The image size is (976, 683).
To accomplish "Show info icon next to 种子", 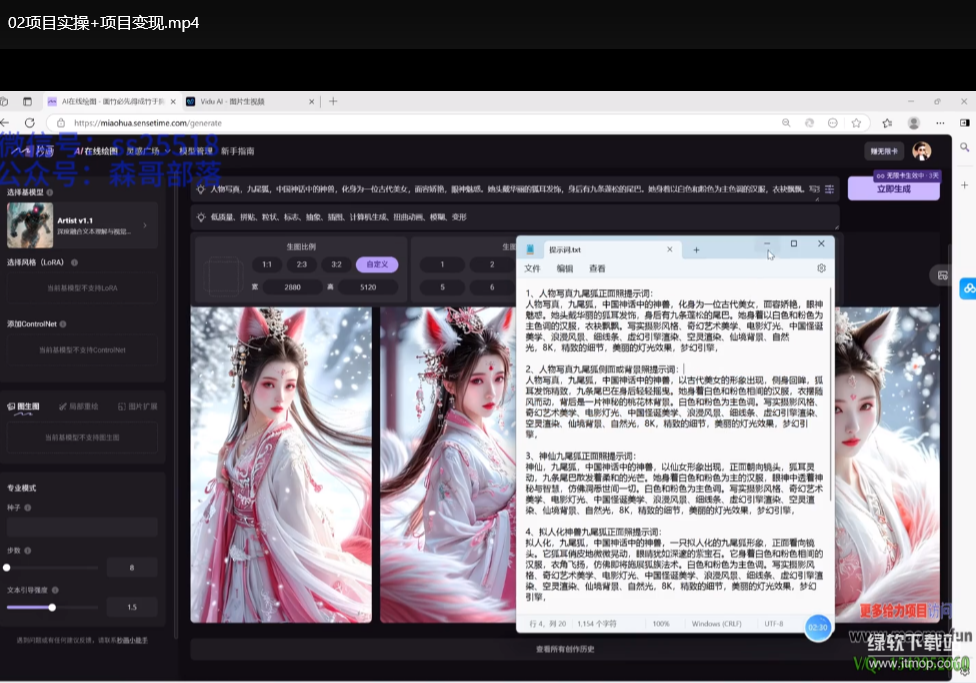I will [28, 508].
